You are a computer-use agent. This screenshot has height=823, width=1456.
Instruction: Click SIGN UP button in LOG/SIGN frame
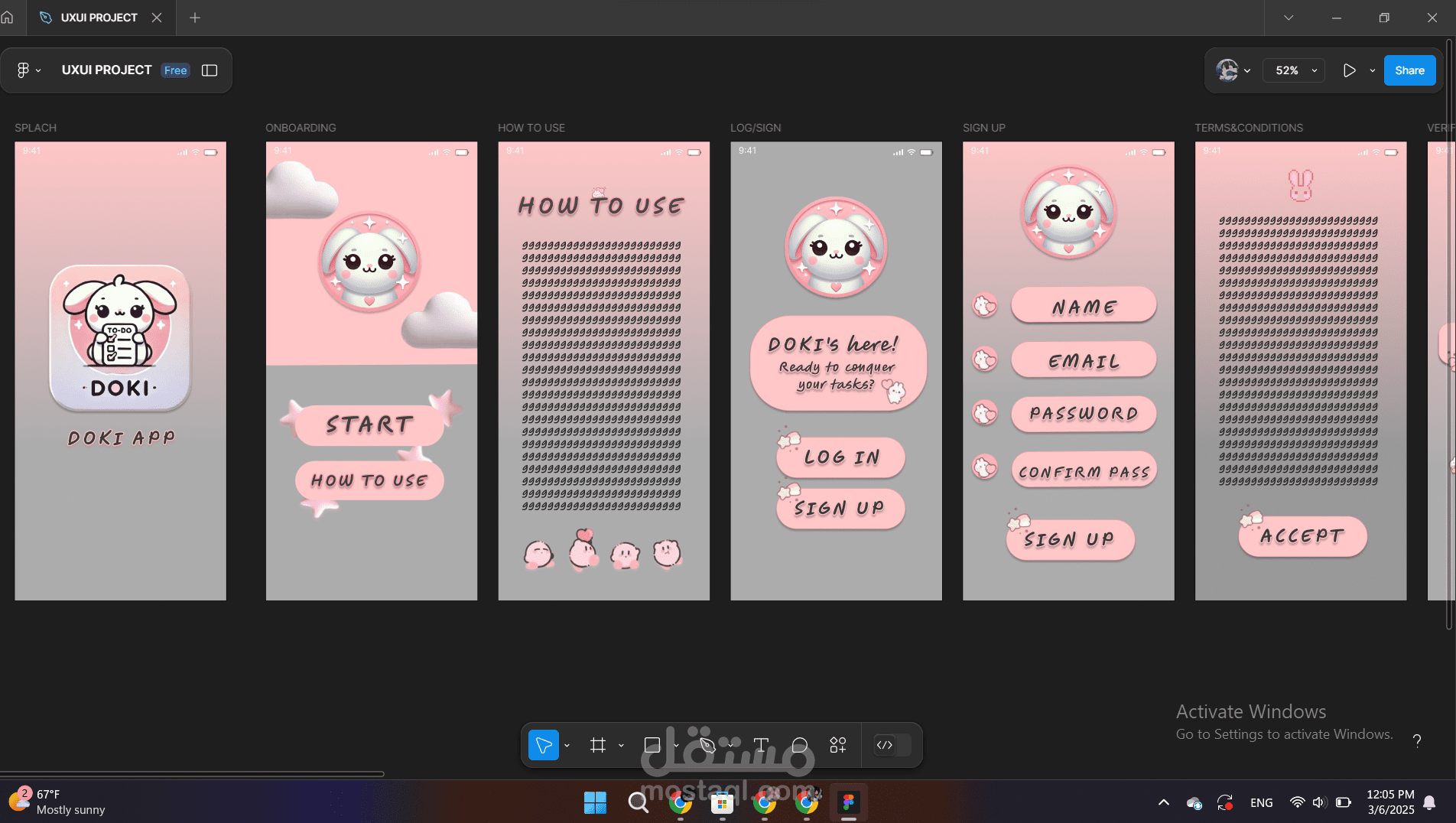click(x=841, y=509)
